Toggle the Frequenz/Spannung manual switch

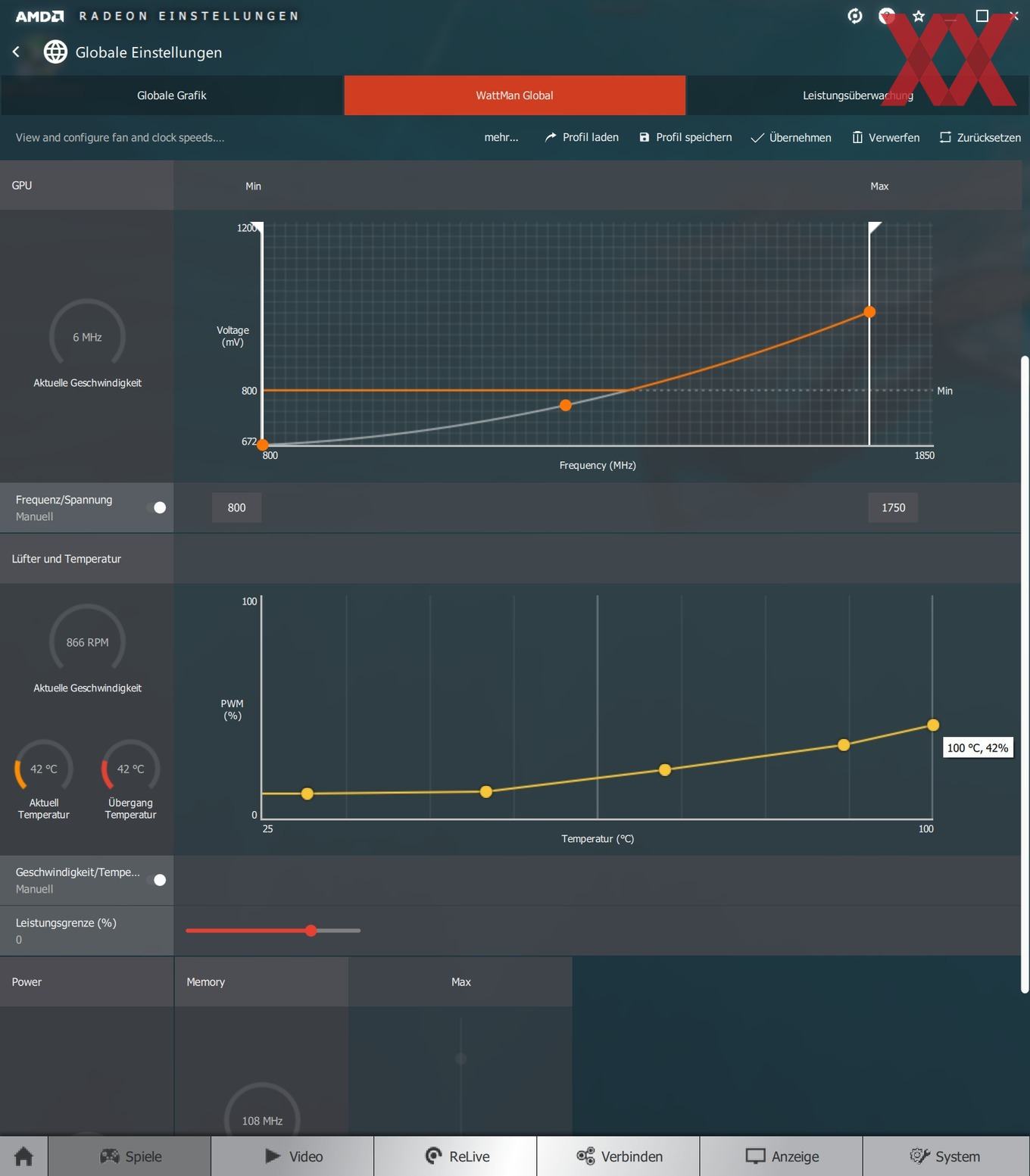click(157, 507)
